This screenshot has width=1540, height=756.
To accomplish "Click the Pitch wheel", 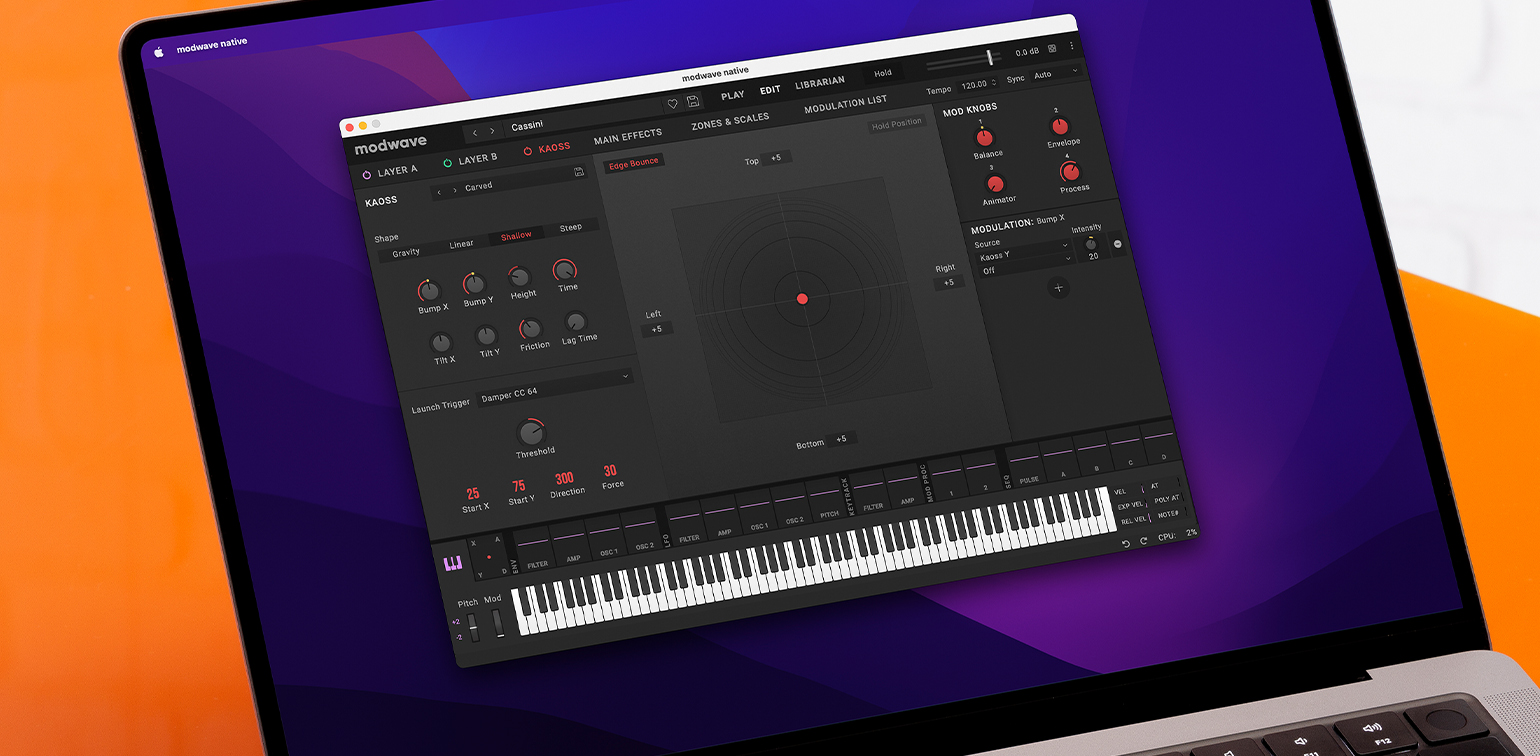I will (473, 627).
